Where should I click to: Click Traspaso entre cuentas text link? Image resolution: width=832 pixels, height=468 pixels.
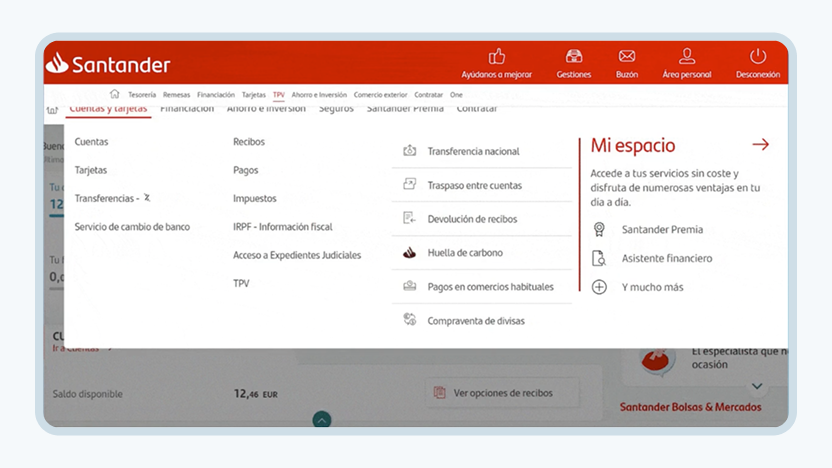pos(475,185)
